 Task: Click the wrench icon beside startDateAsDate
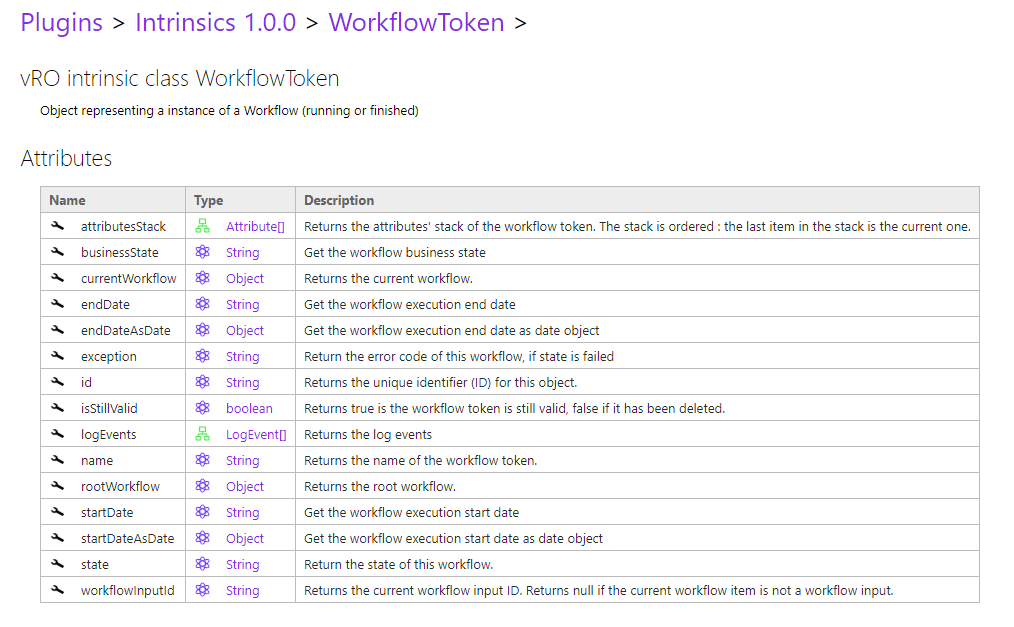[x=58, y=538]
